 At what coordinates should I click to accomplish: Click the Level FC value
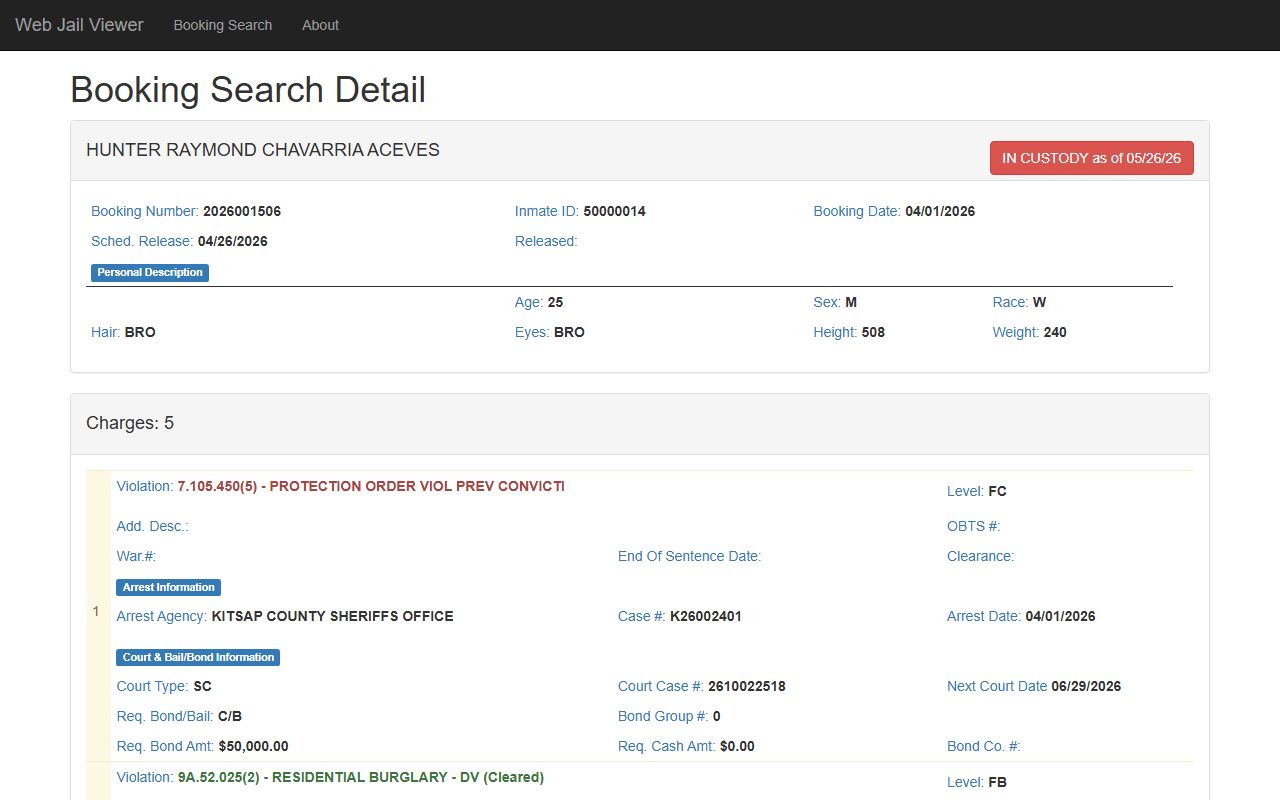[x=997, y=491]
